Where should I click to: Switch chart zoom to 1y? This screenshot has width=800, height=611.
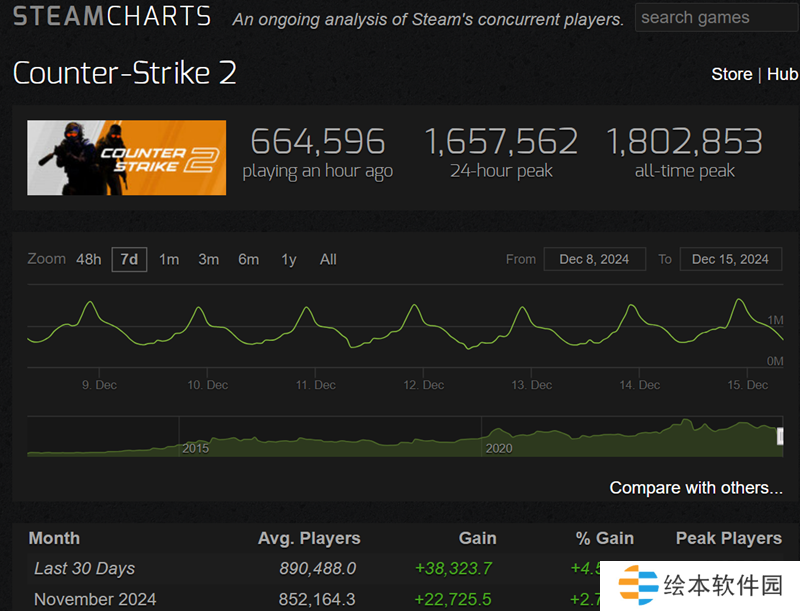pos(289,259)
